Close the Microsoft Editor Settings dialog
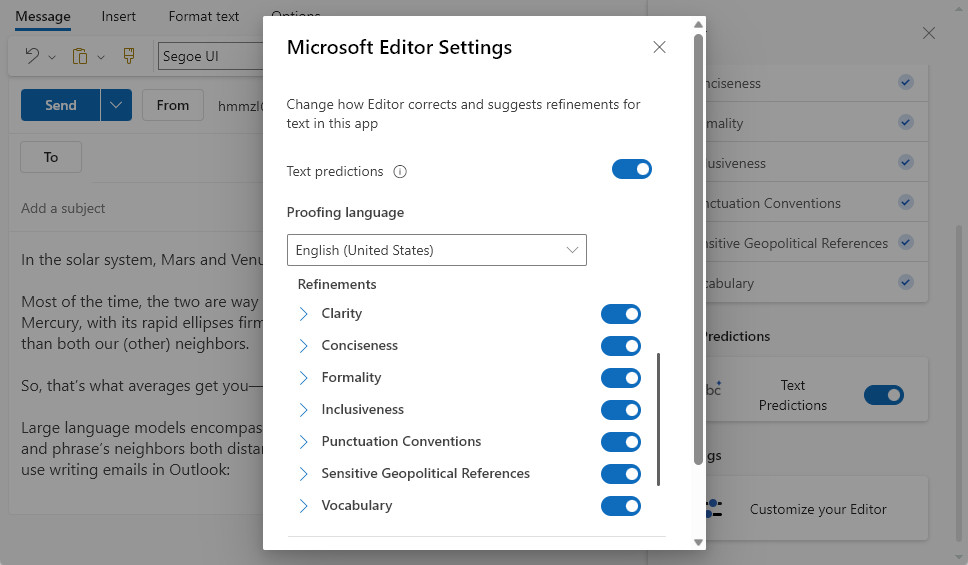 pos(659,47)
